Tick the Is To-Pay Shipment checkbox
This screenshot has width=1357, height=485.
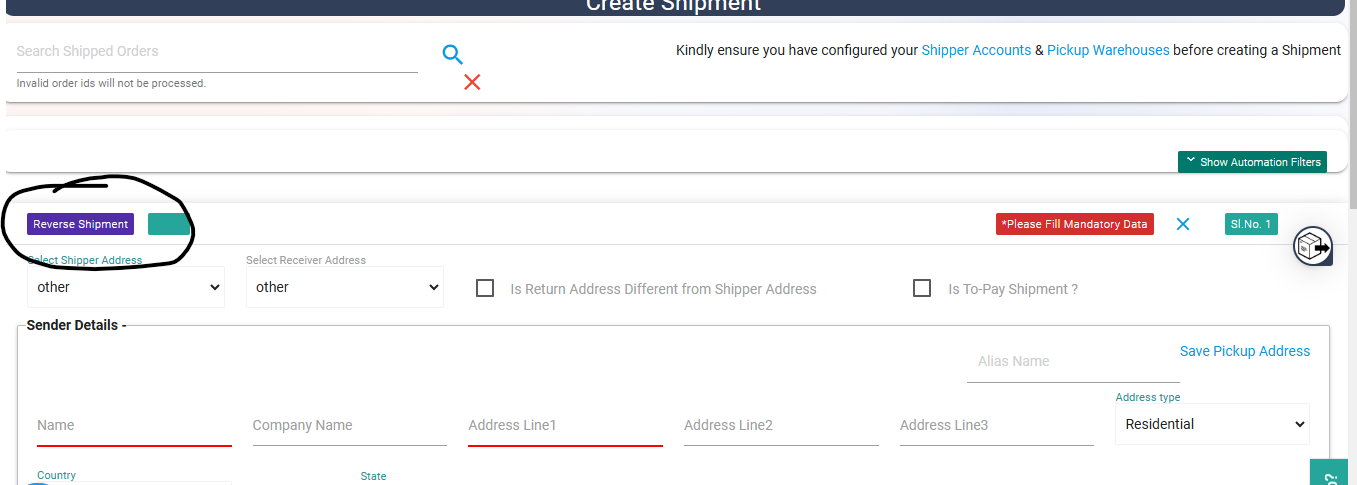click(x=922, y=288)
